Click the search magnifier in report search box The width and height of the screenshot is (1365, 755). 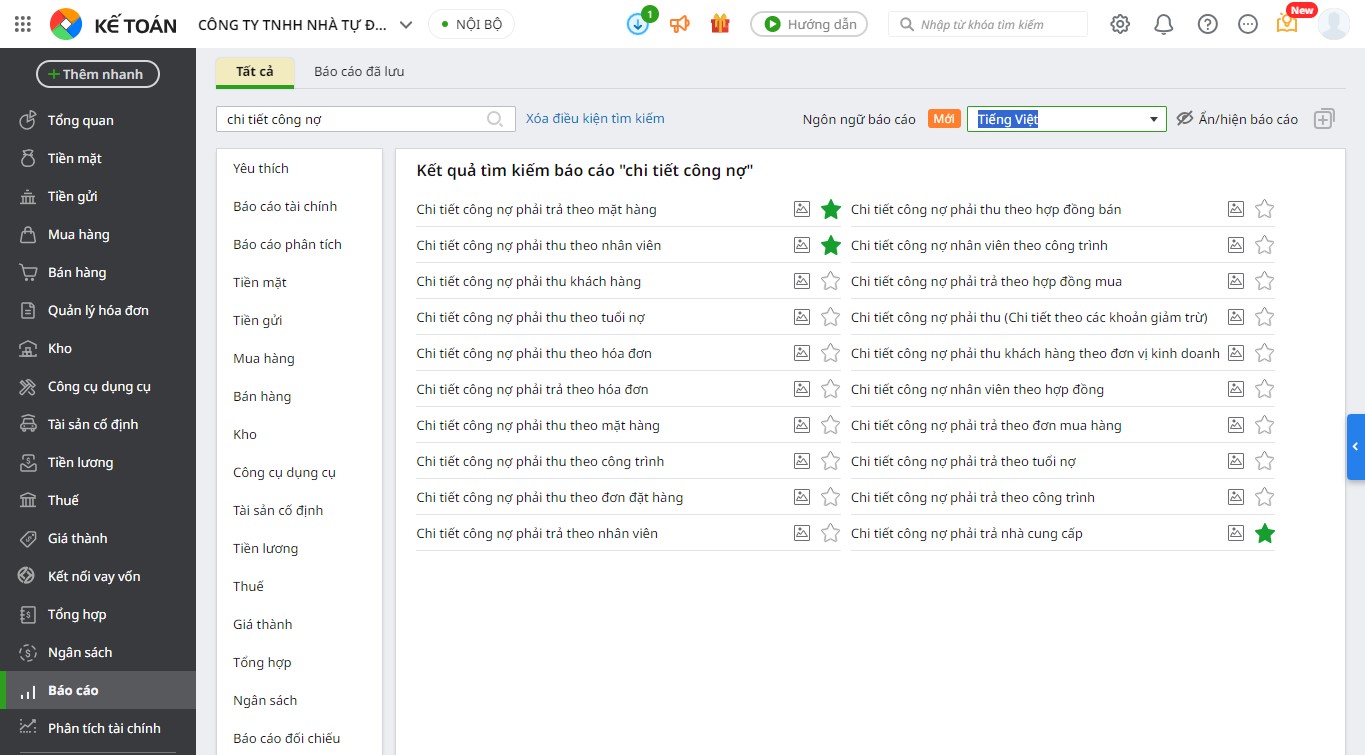(x=495, y=119)
